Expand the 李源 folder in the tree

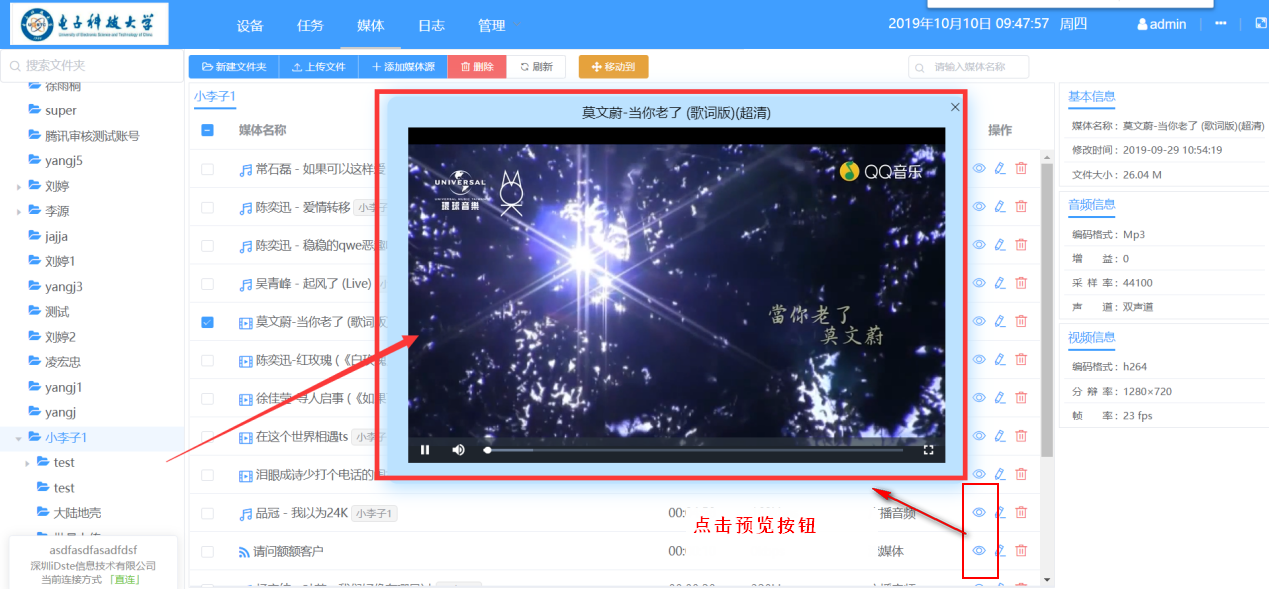click(19, 212)
